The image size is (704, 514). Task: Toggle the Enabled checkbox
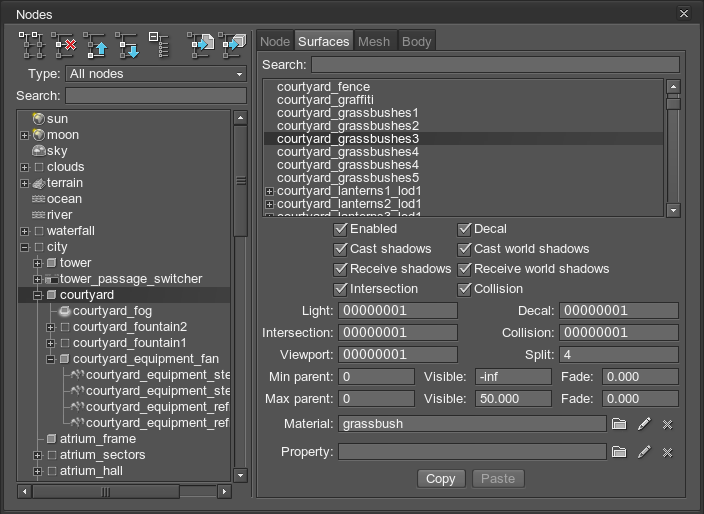(340, 229)
